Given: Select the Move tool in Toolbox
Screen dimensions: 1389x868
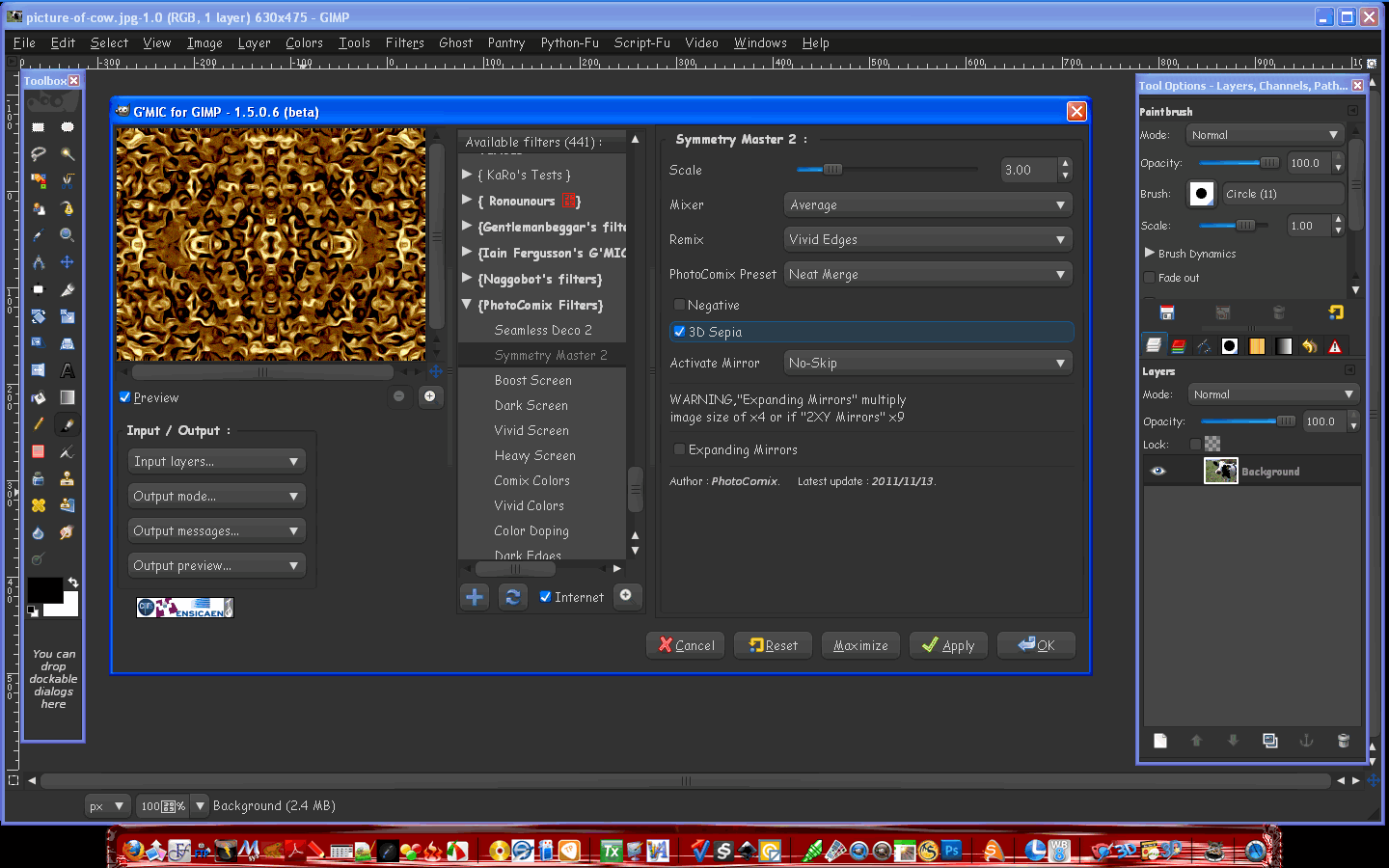Looking at the screenshot, I should (68, 262).
